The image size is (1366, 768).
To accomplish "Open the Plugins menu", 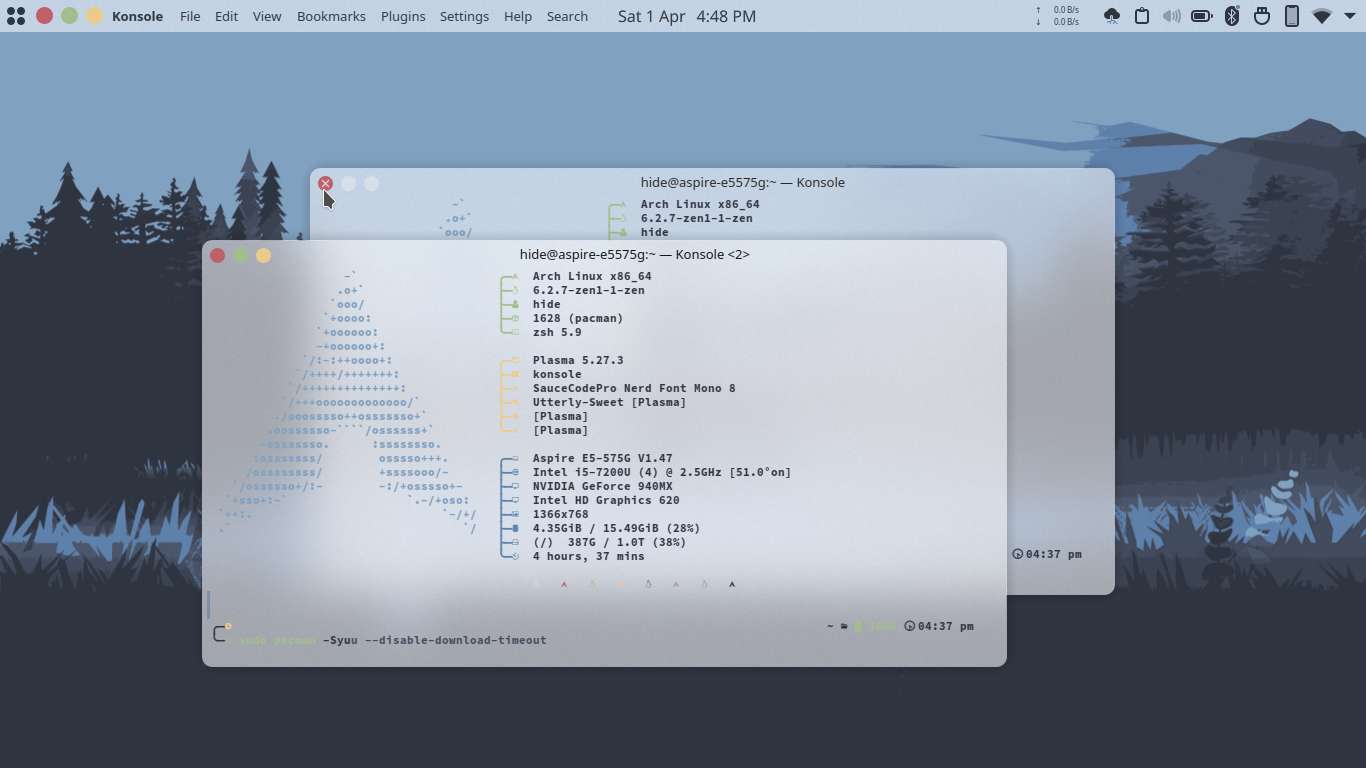I will (403, 16).
